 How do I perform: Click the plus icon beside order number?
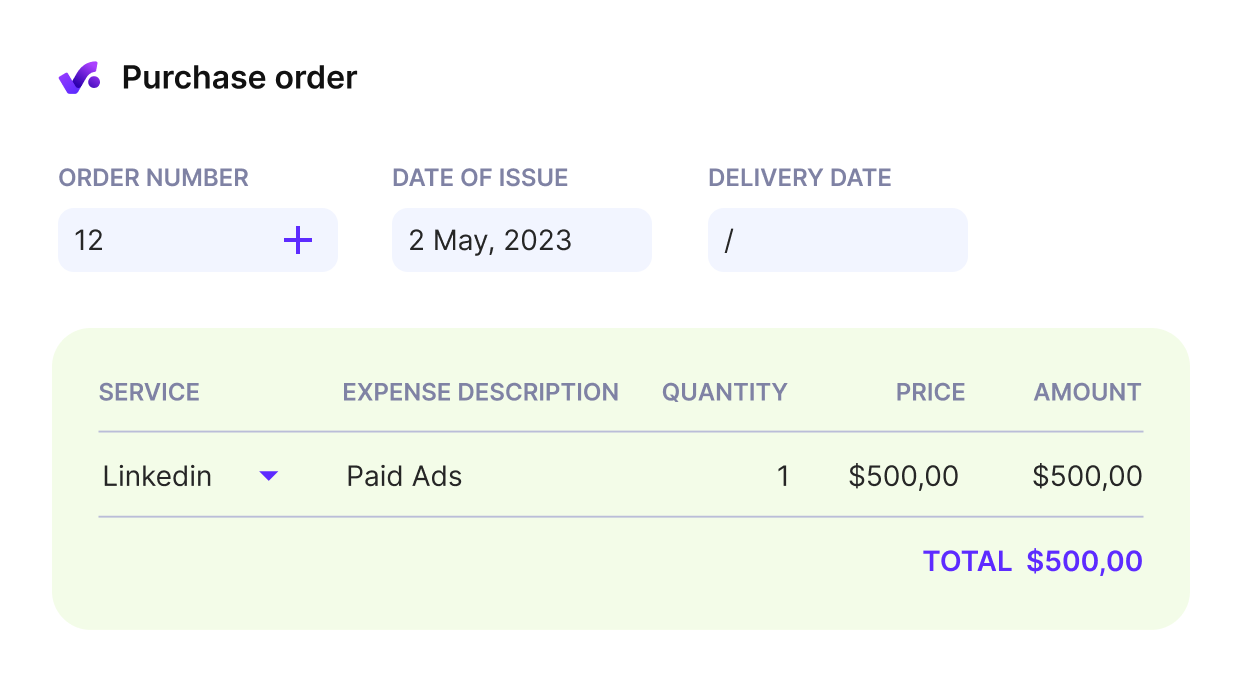(x=298, y=240)
